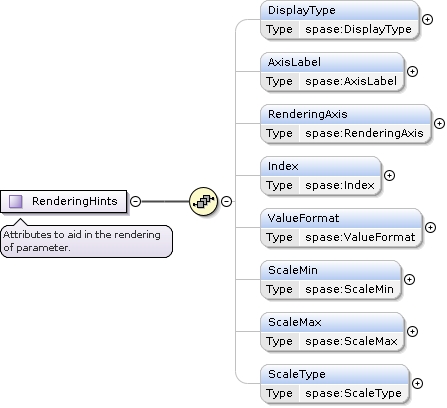Select the RenderingHints label
This screenshot has width=447, height=408.
tap(75, 201)
